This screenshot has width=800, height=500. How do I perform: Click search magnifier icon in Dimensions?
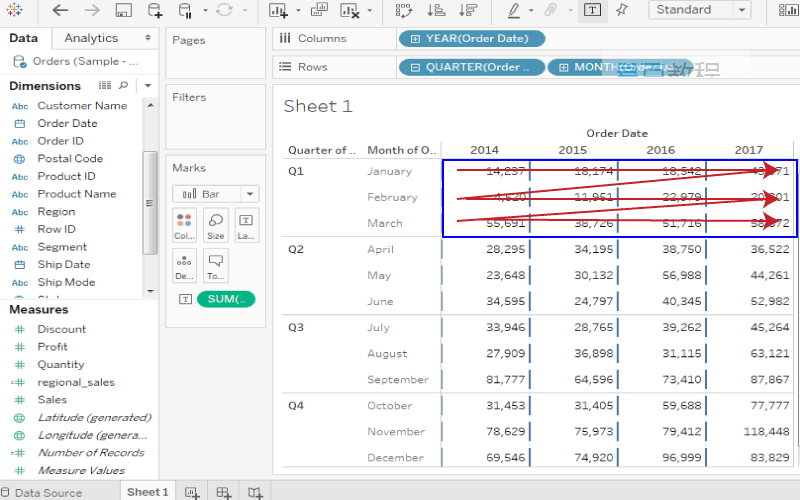coord(123,85)
